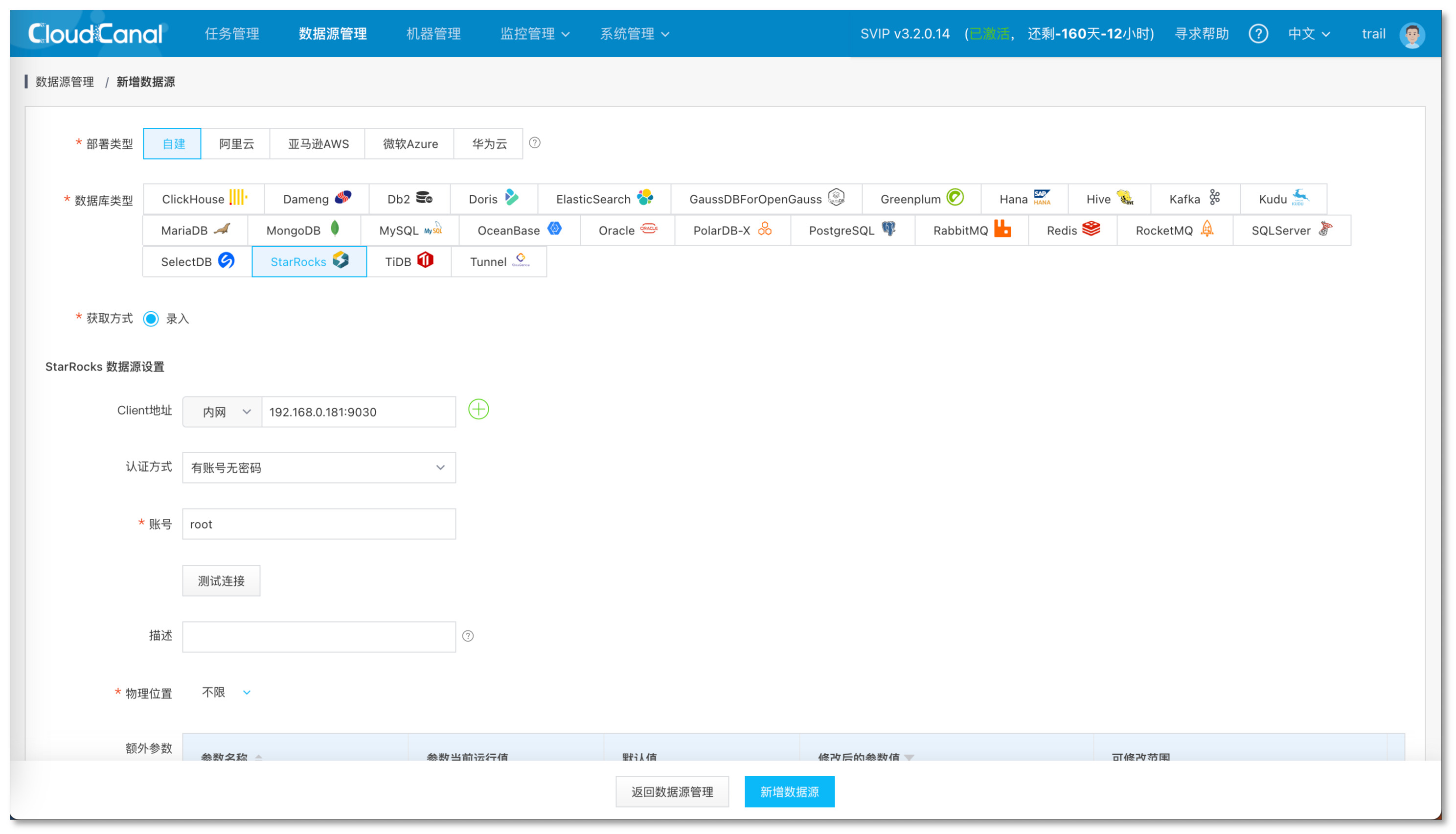Viewport: 1456px width, 834px height.
Task: Select ElasticSearch database type
Action: tap(604, 199)
